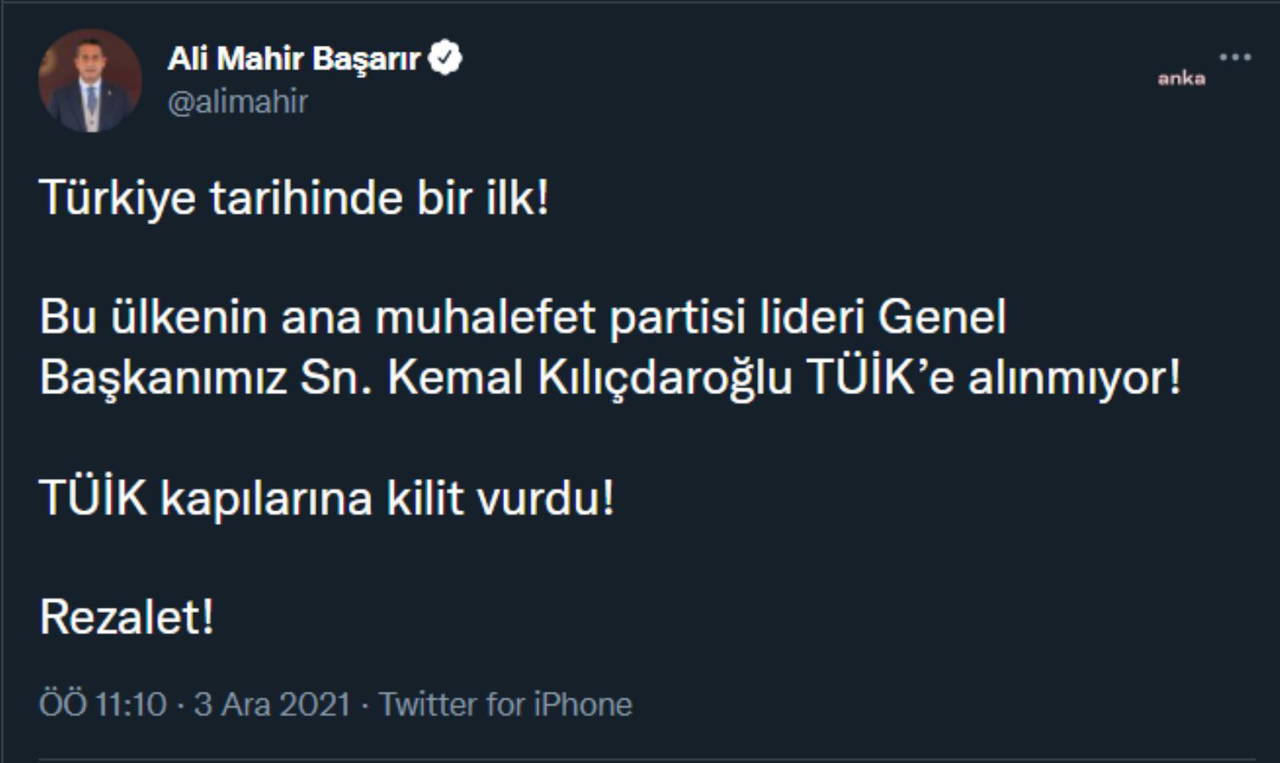Click the 3 Ara 2021 date
The width and height of the screenshot is (1280, 763).
tap(273, 704)
